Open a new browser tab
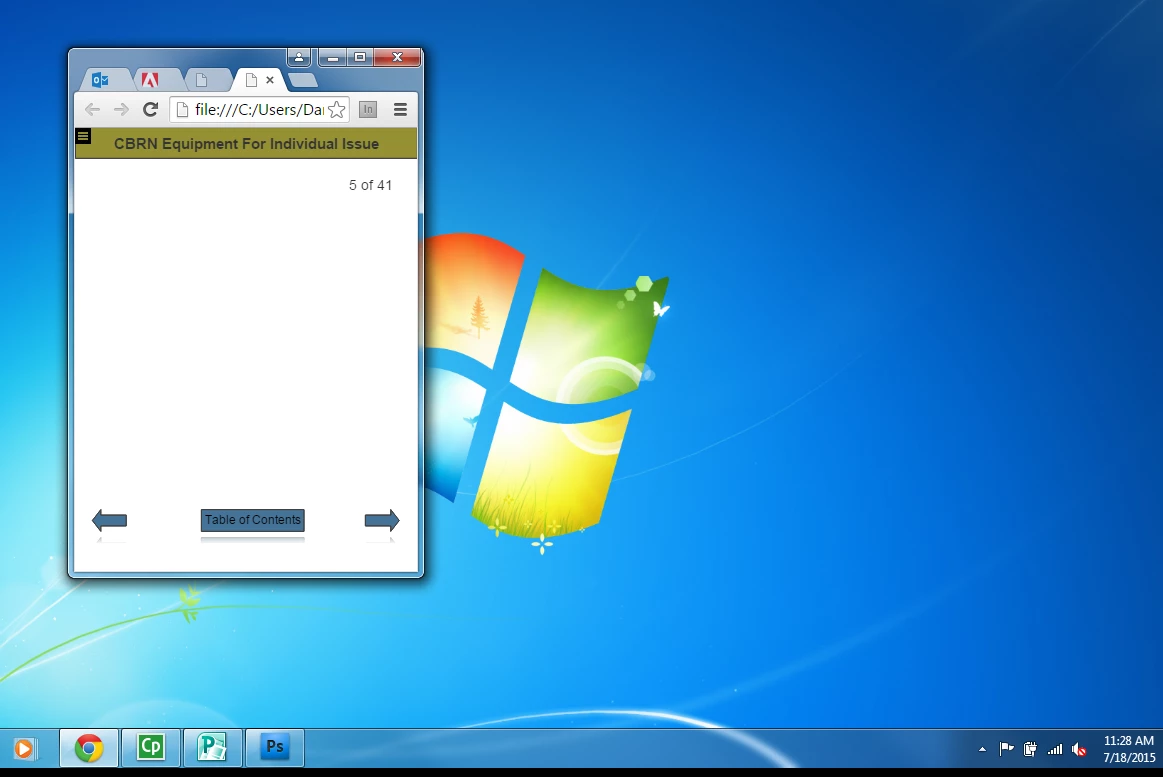Viewport: 1163px width, 777px height. [x=303, y=79]
